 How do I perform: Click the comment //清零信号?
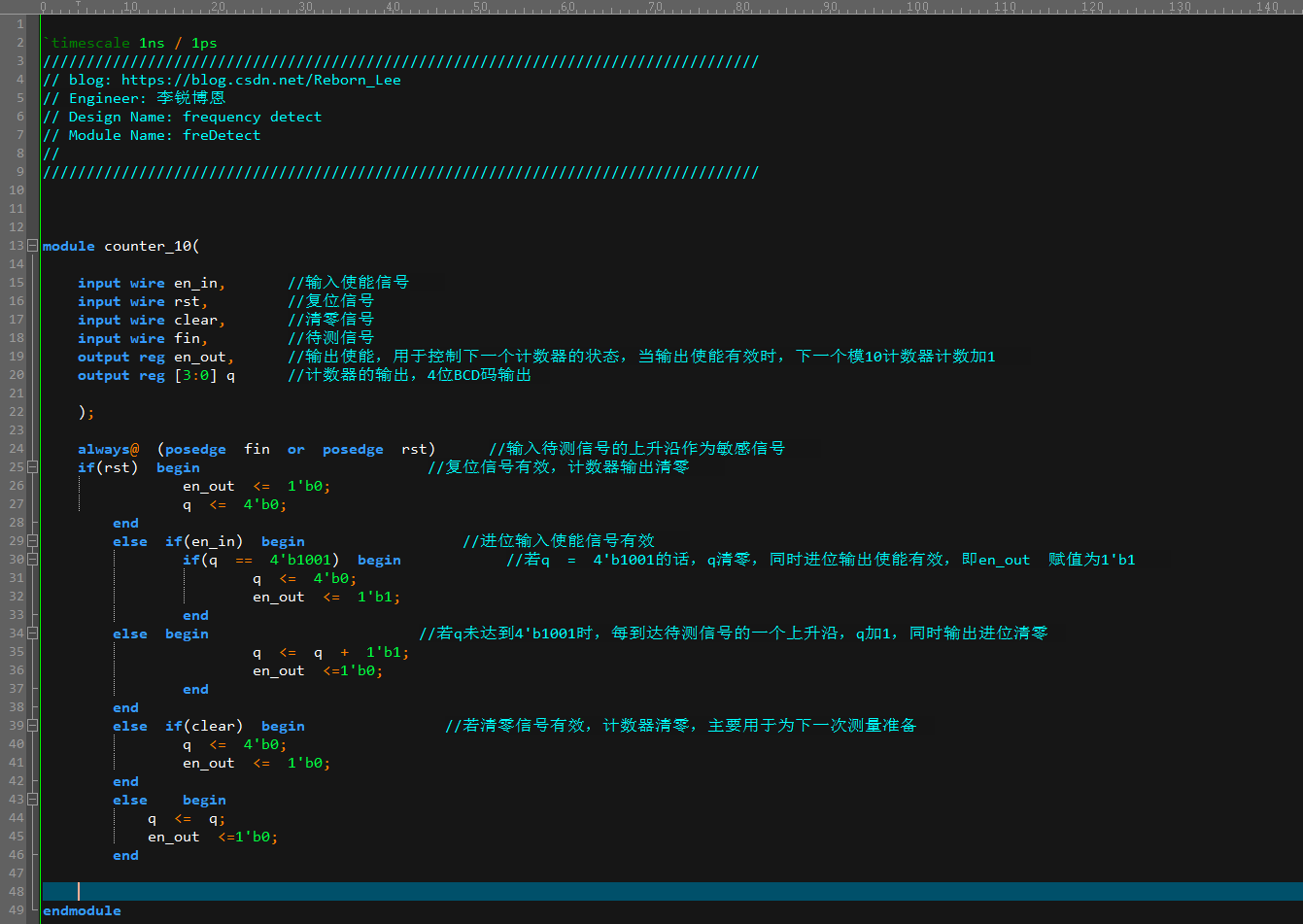(x=330, y=320)
